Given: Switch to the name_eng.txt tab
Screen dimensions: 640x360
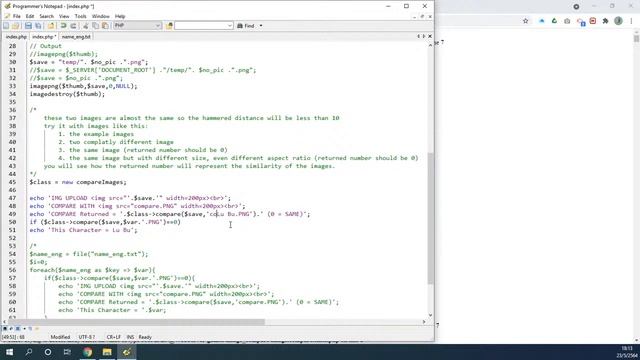Looking at the screenshot, I should tap(76, 37).
